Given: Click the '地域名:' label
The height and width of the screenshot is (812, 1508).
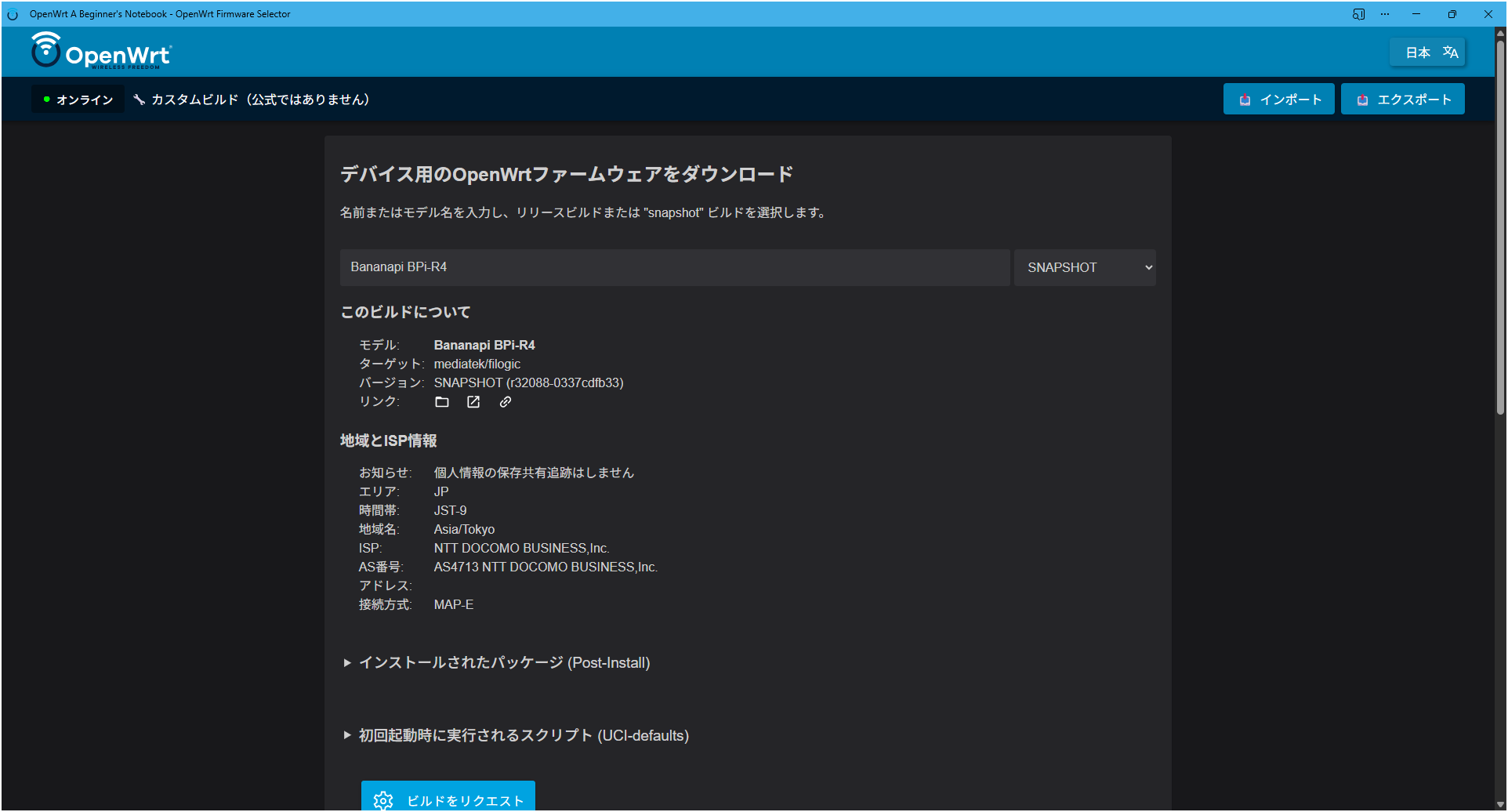Looking at the screenshot, I should pyautogui.click(x=379, y=529).
